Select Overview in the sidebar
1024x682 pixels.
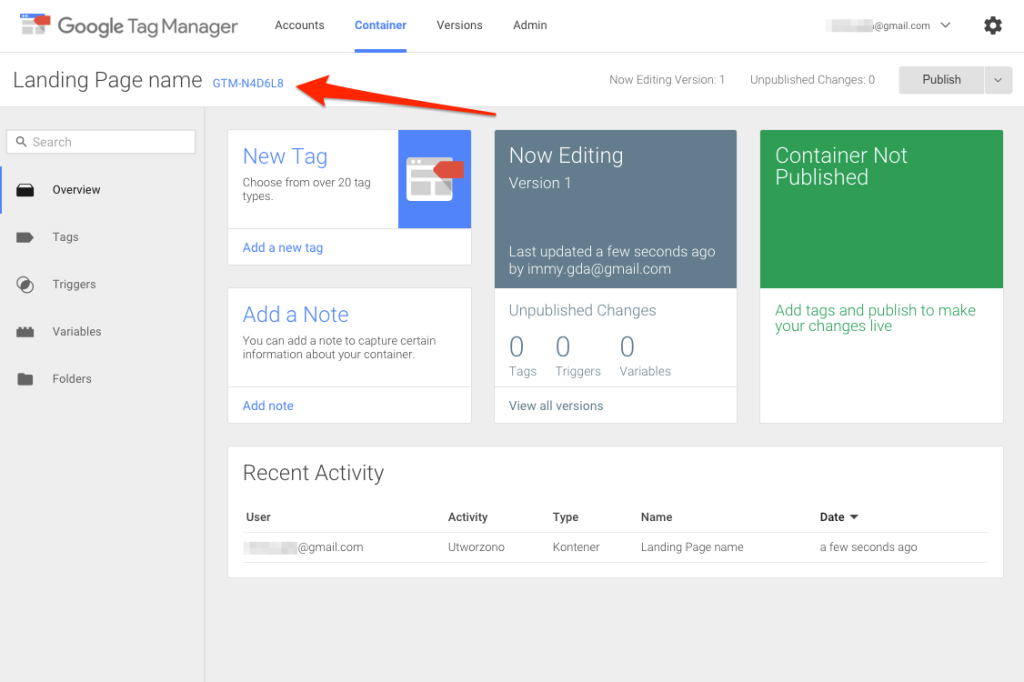click(x=76, y=190)
